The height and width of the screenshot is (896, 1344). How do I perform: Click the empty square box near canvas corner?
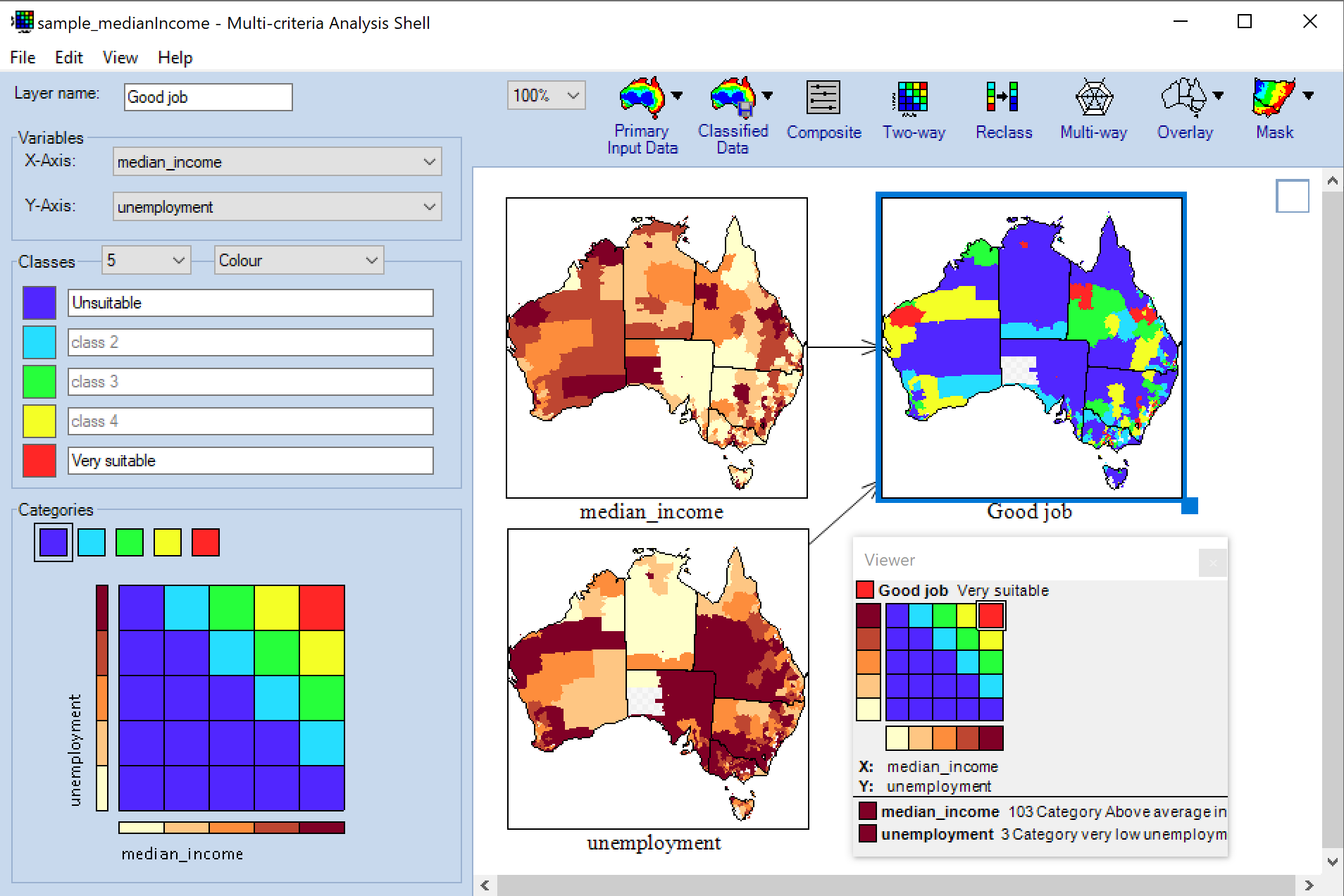[1293, 196]
